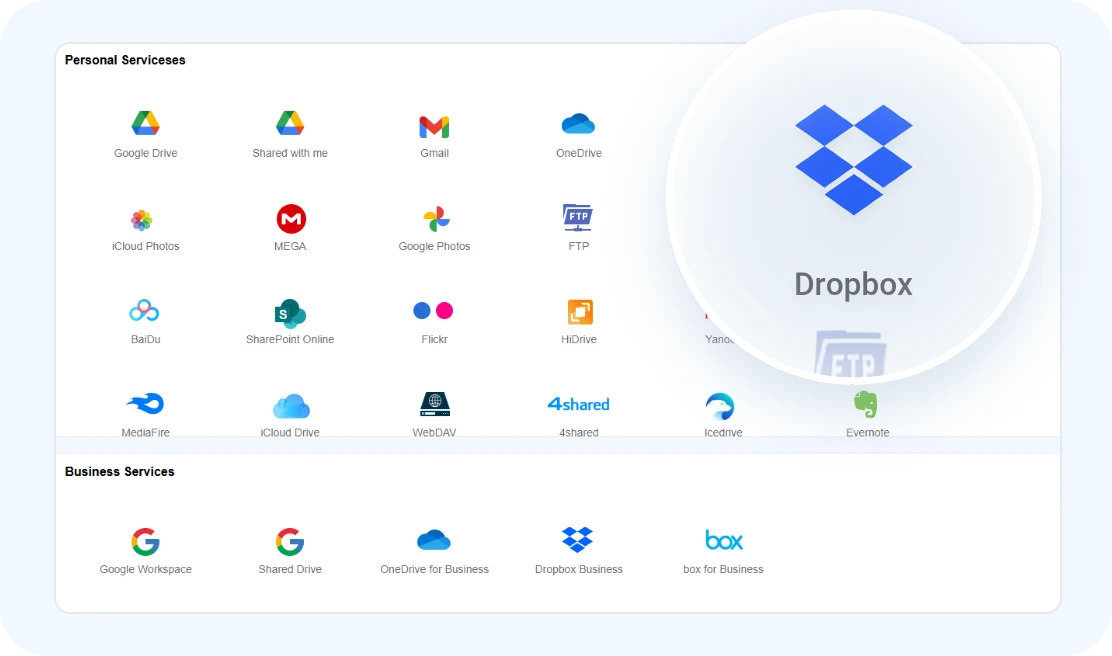The height and width of the screenshot is (656, 1112).
Task: Click the MediaFire label
Action: point(145,433)
